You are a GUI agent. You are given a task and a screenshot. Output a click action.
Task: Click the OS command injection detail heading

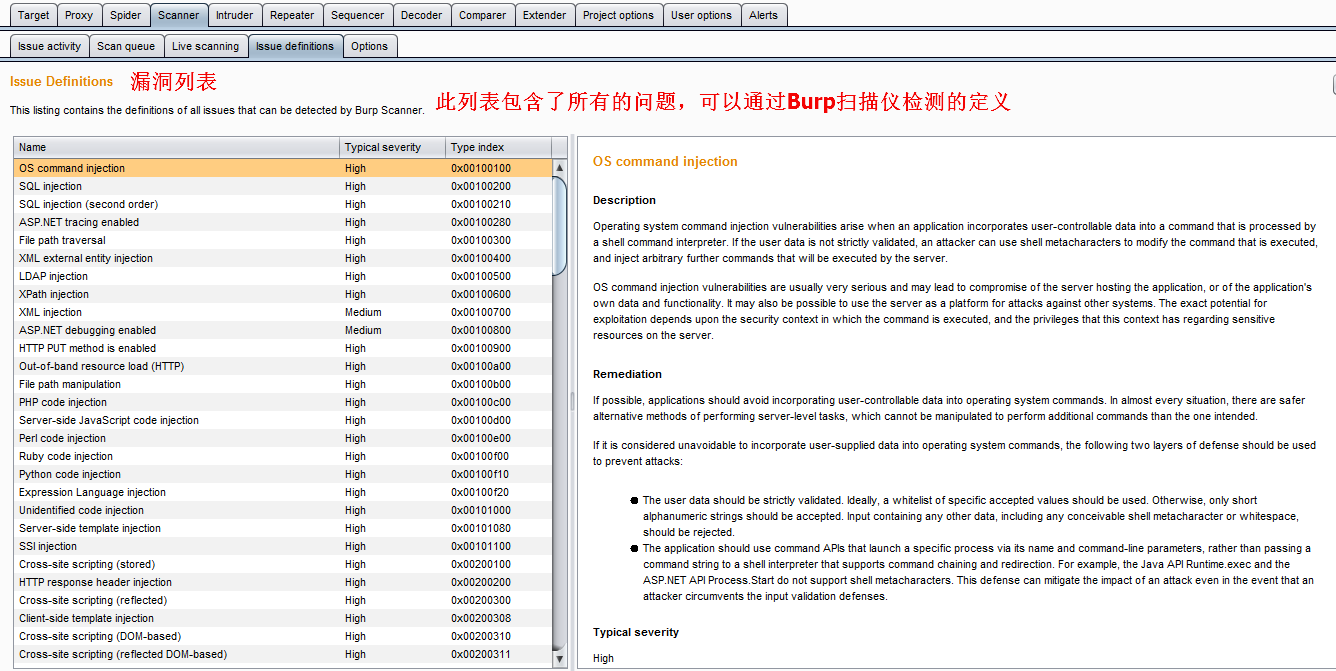tap(665, 161)
